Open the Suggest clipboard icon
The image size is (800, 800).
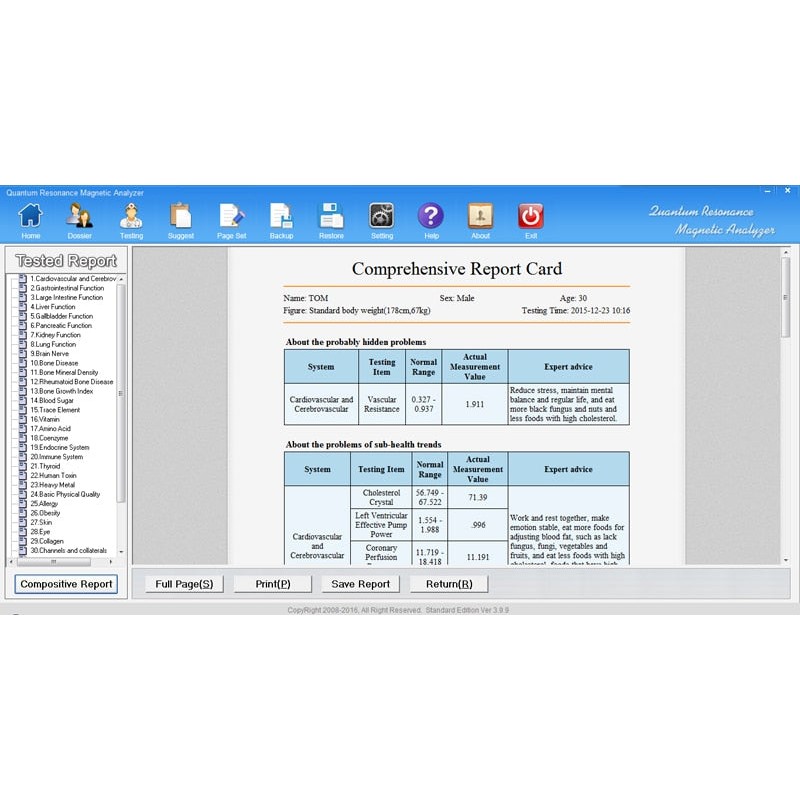coord(181,216)
